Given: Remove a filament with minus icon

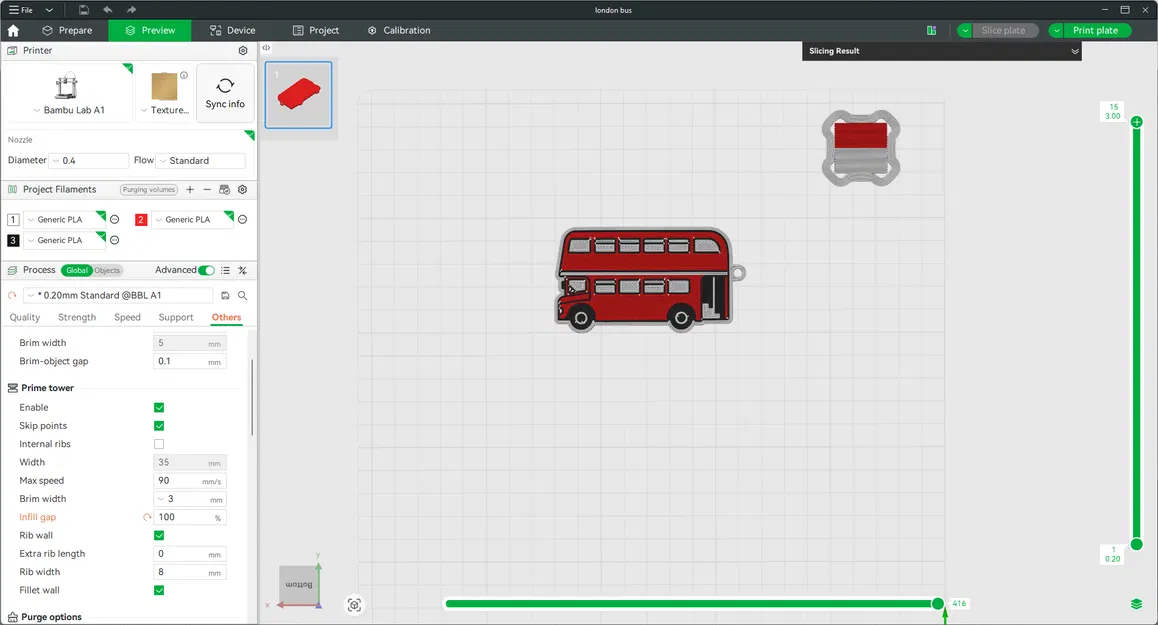Looking at the screenshot, I should click(x=207, y=189).
